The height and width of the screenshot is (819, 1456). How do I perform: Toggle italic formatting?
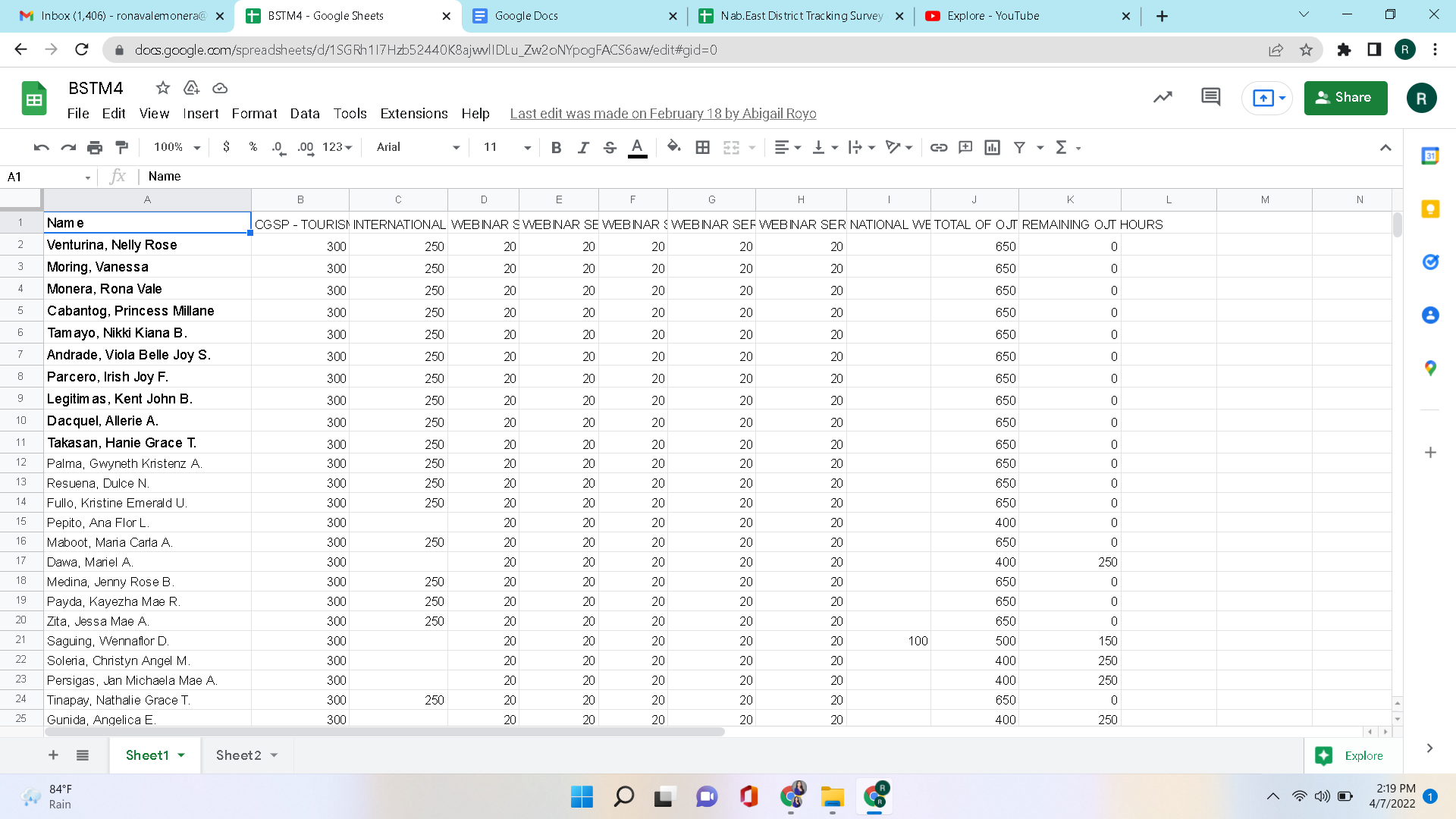(x=582, y=147)
